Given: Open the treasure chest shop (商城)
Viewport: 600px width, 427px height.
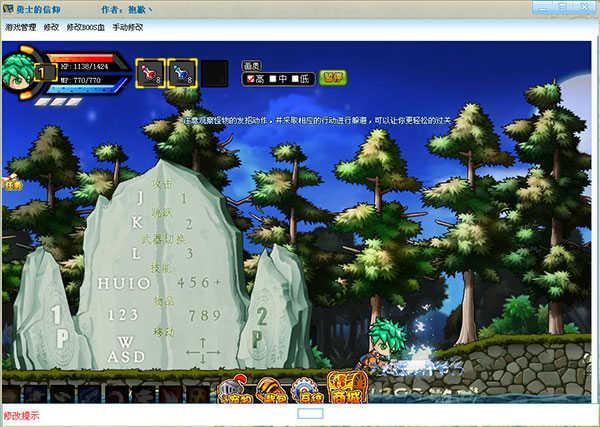Looking at the screenshot, I should point(347,387).
